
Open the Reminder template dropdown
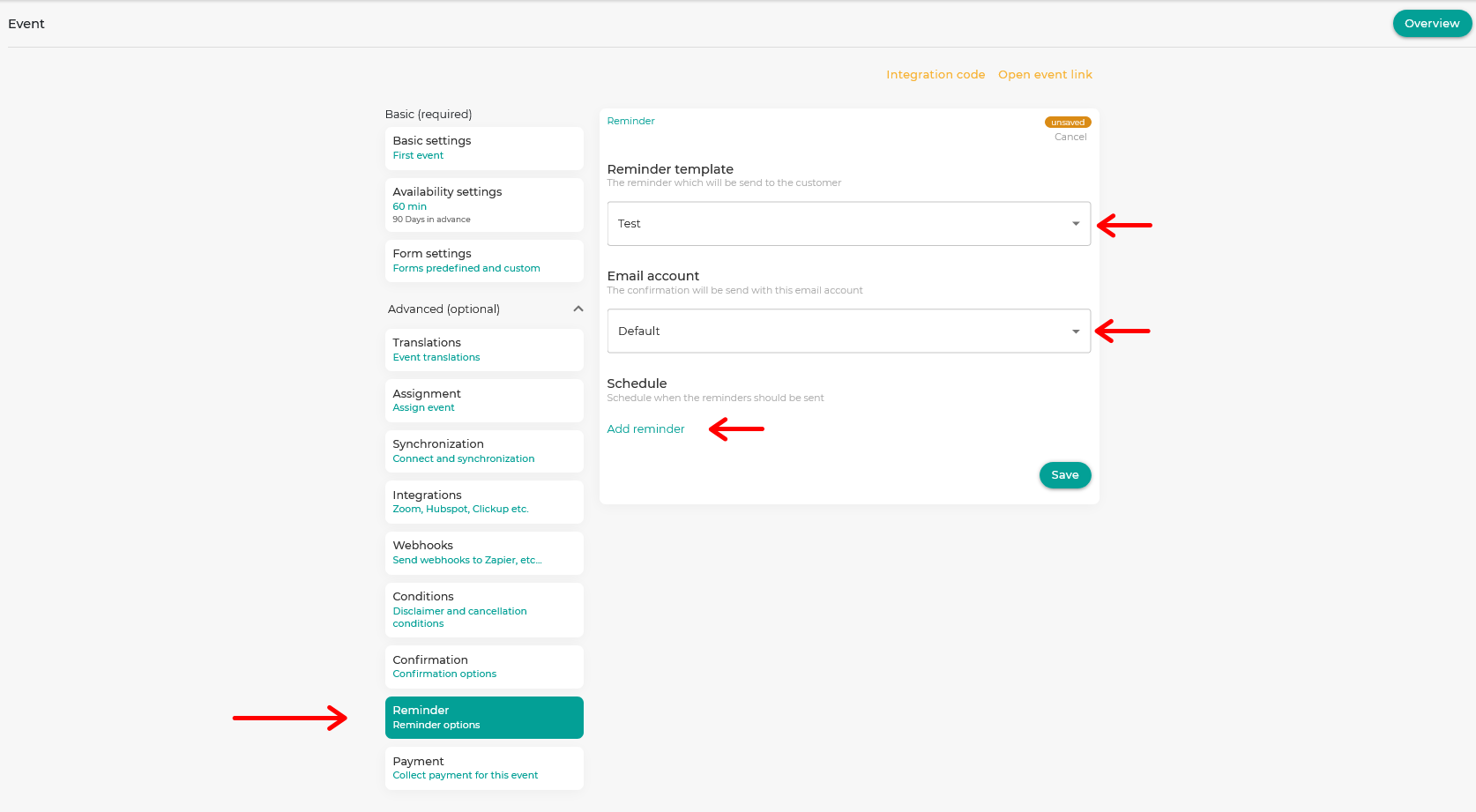(x=848, y=224)
